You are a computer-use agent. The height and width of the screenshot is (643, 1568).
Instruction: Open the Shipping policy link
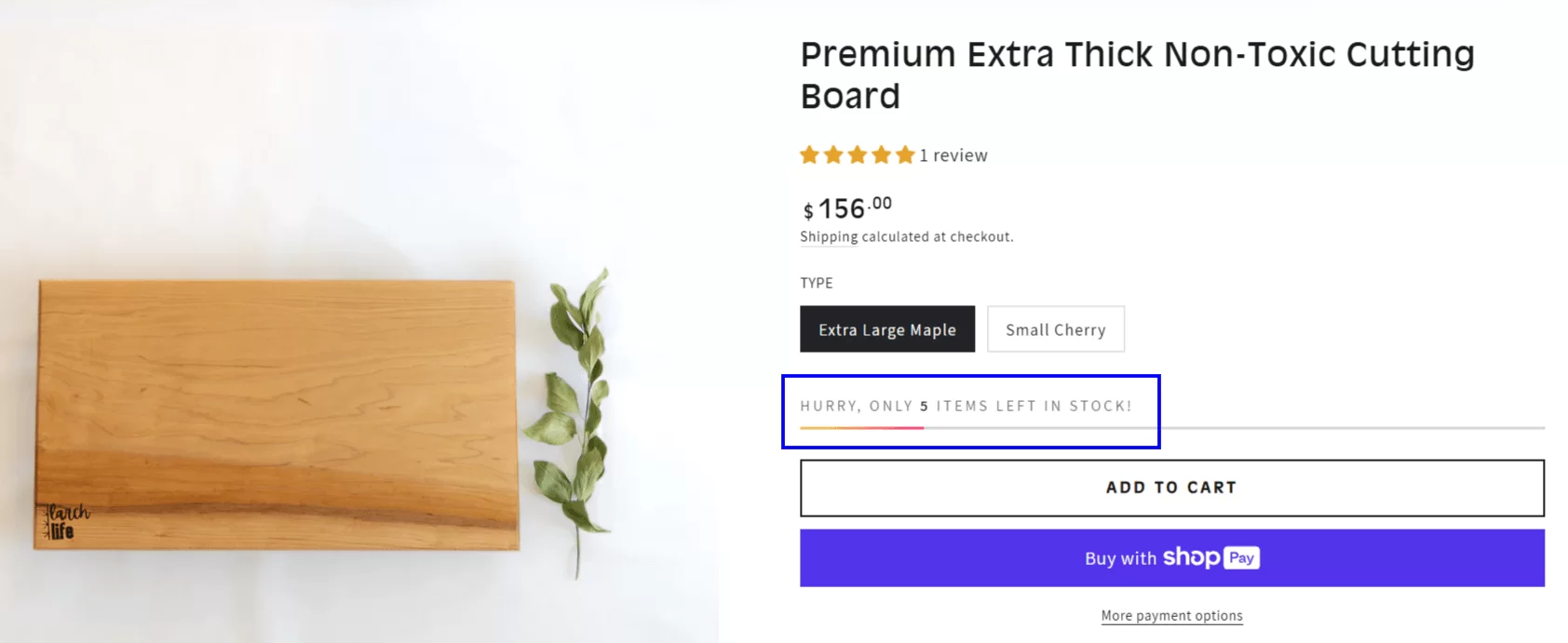pyautogui.click(x=828, y=236)
